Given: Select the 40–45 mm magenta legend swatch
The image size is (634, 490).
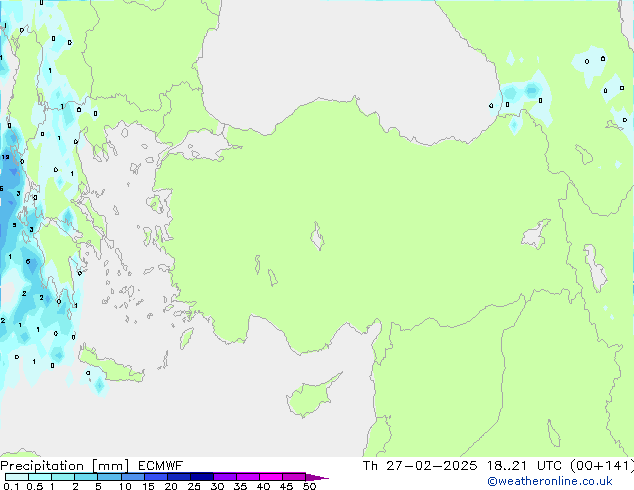Looking at the screenshot, I should click(271, 477).
